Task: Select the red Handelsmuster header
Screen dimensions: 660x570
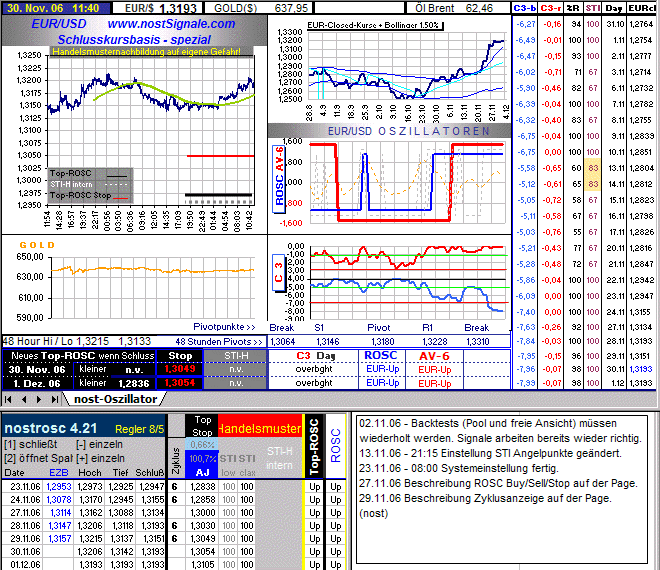Action: click(260, 429)
